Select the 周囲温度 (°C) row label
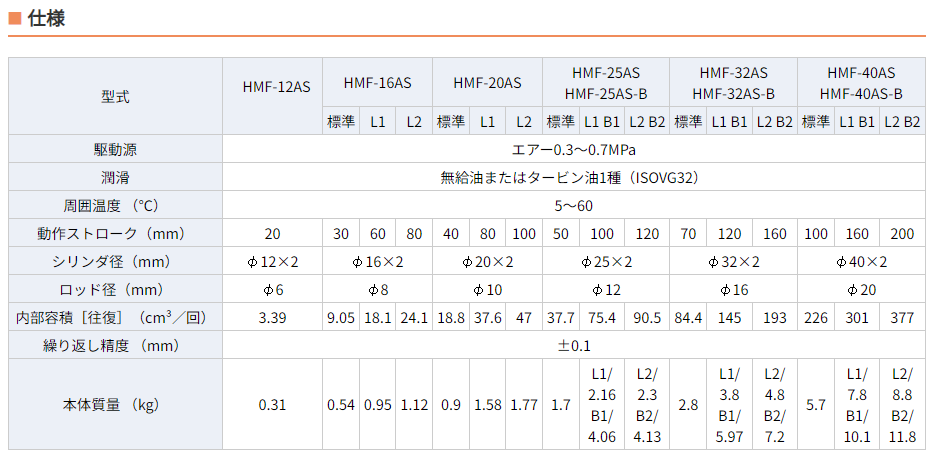932x454 pixels. (x=115, y=206)
